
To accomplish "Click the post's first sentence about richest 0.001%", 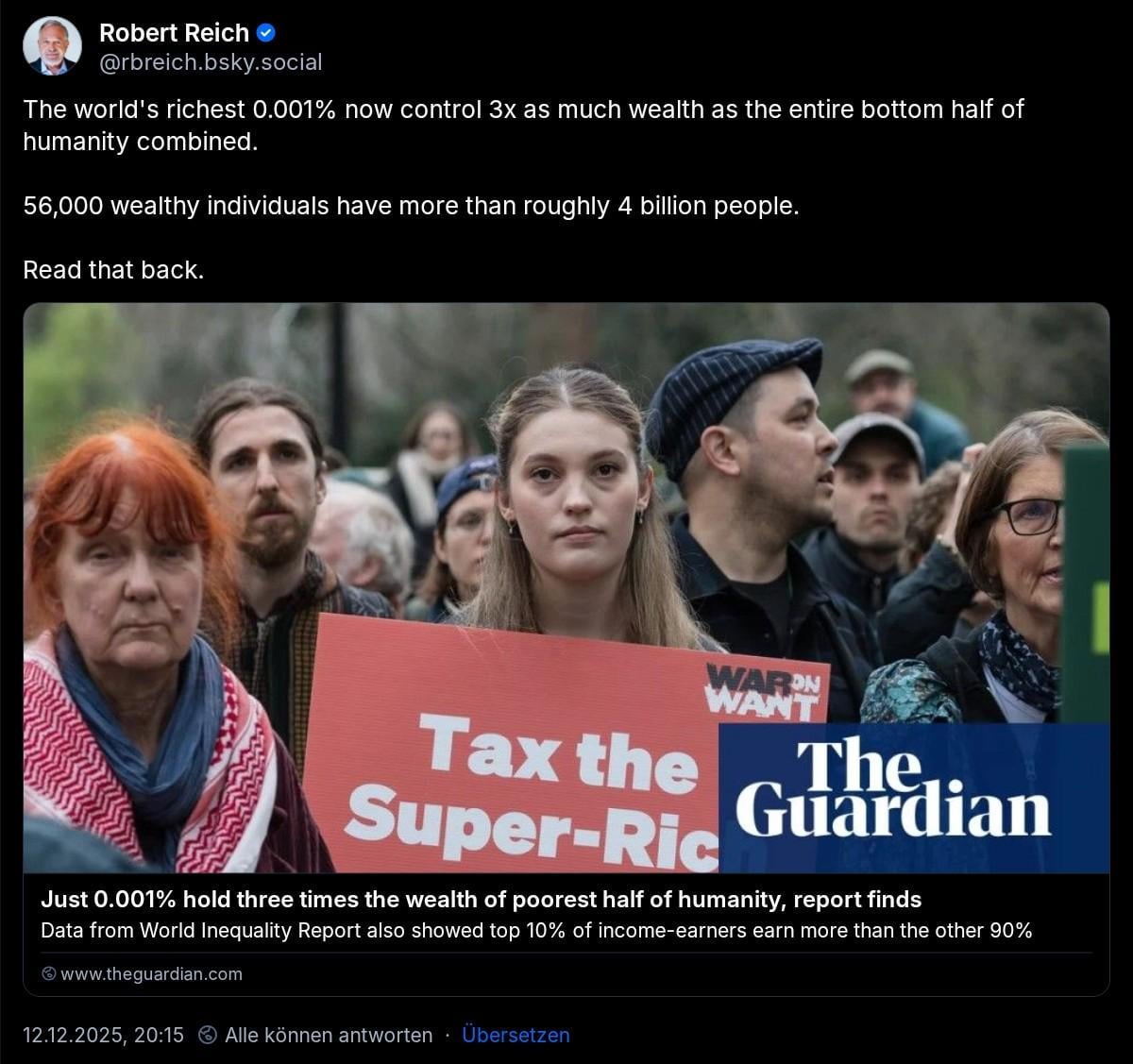I will [523, 126].
